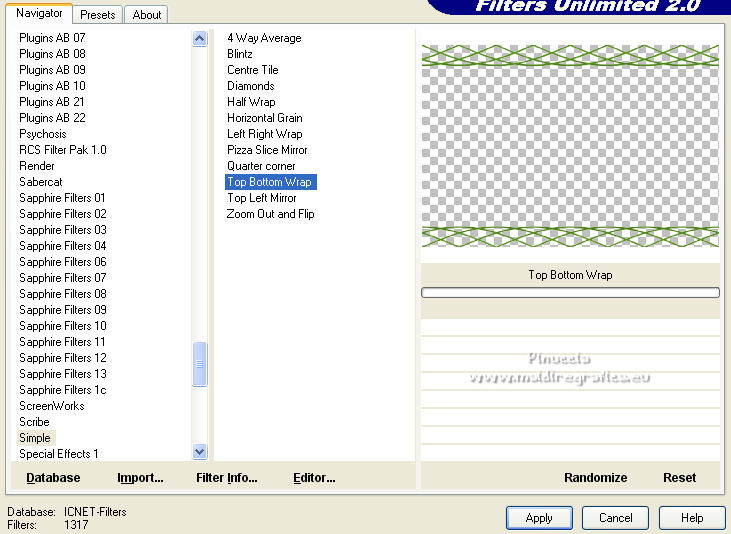Click the filter preview thumbnail
731x534 pixels.
pos(570,146)
